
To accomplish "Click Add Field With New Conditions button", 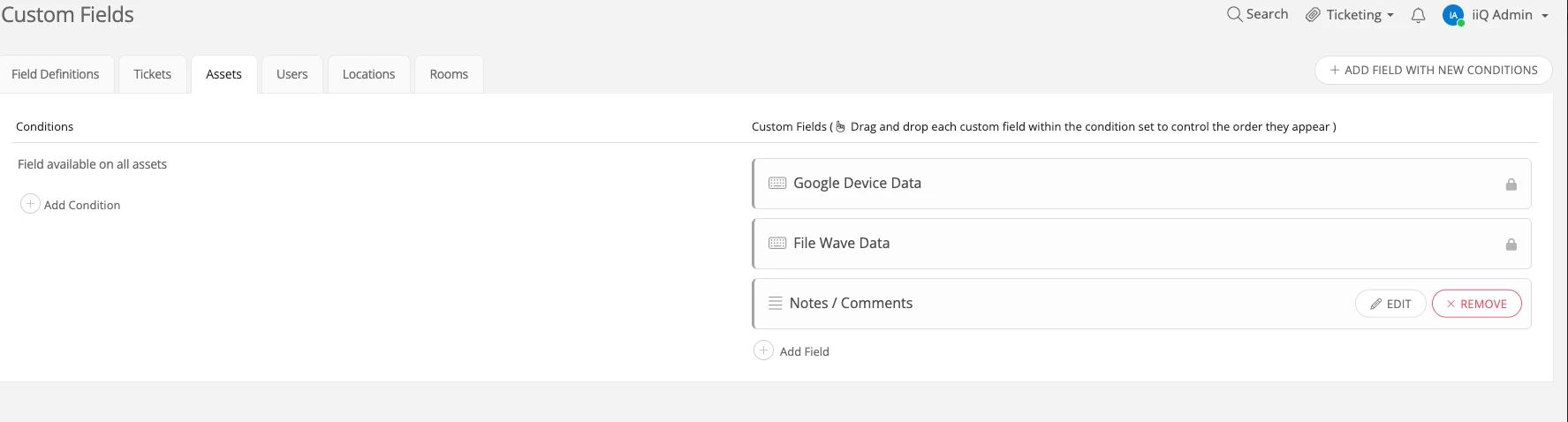I will click(x=1433, y=70).
